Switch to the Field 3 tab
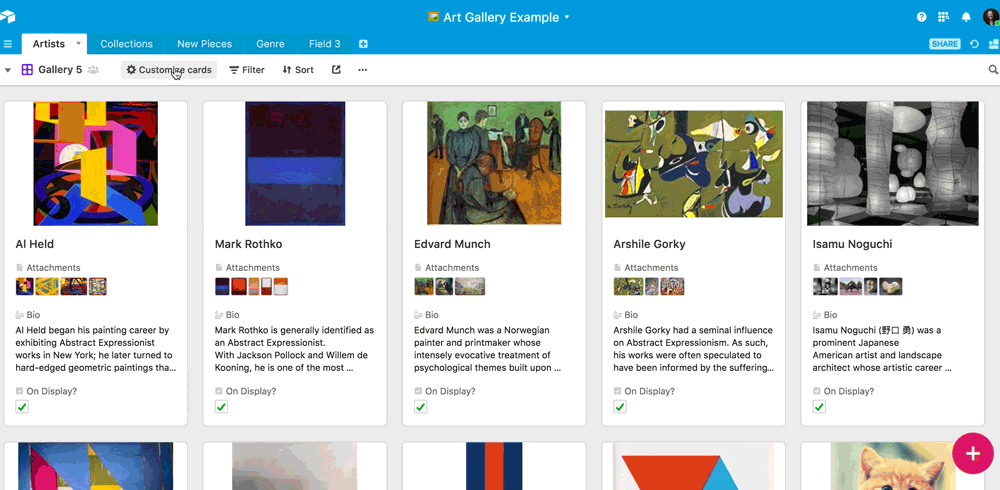The image size is (1000, 490). tap(325, 44)
